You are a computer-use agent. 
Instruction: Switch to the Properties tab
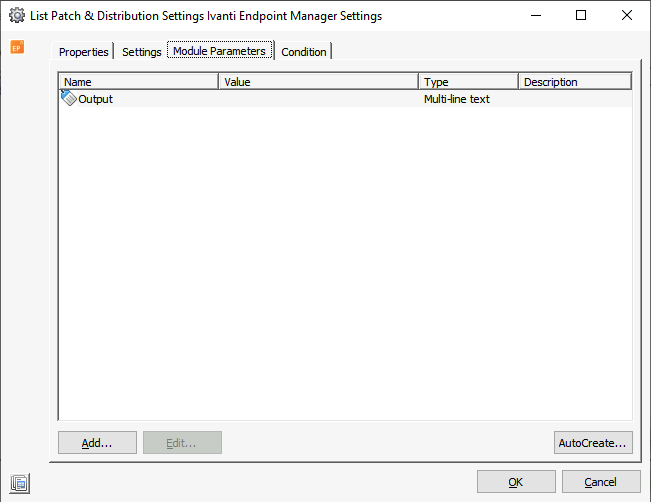83,52
